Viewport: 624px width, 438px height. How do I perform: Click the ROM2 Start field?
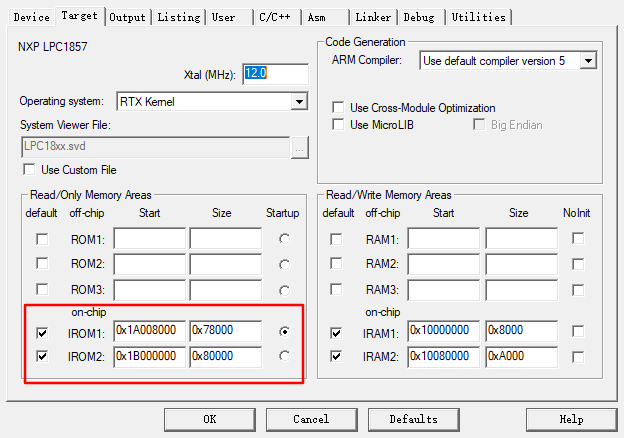tap(149, 264)
